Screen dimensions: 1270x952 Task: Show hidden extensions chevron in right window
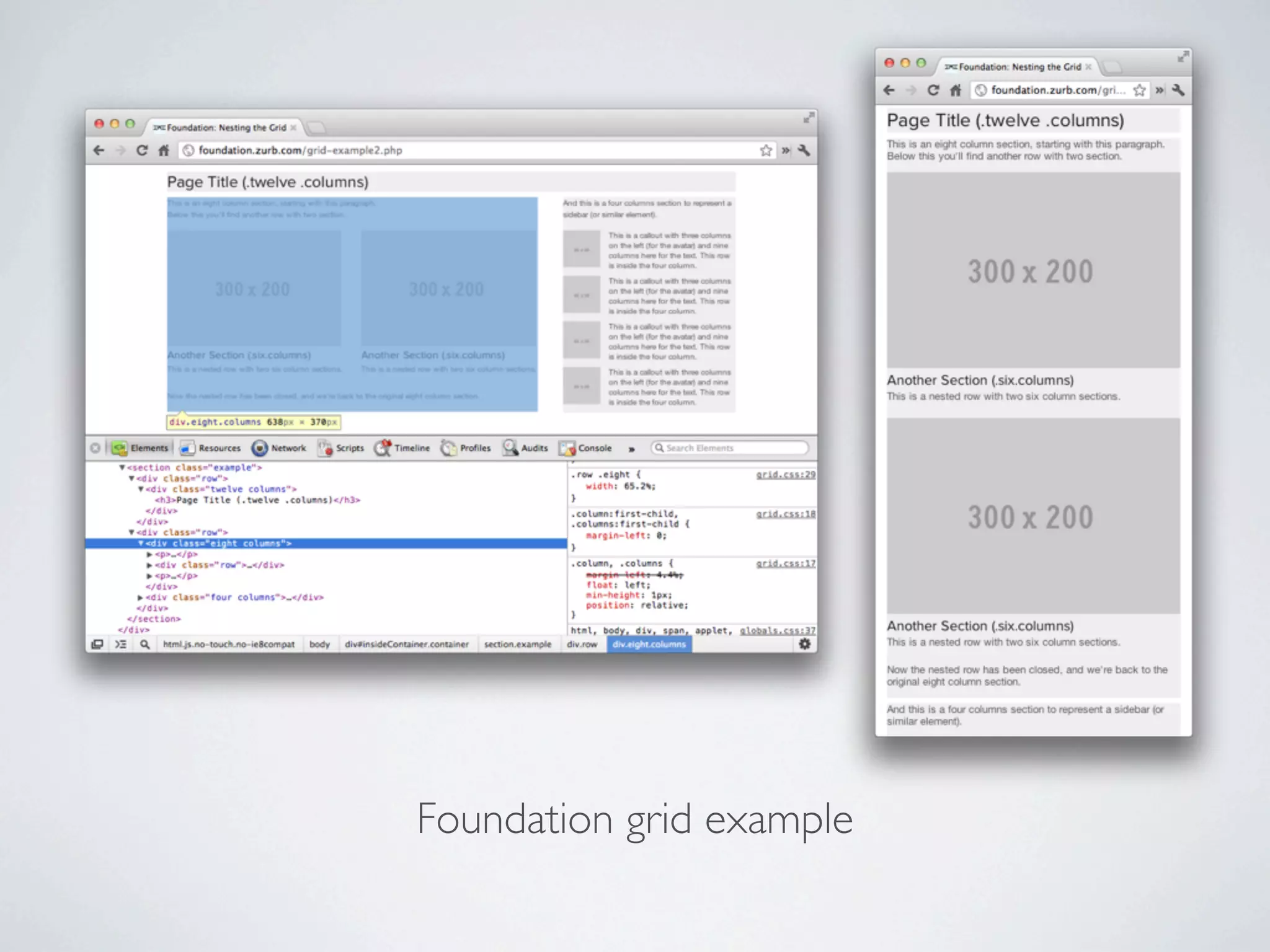(1160, 90)
